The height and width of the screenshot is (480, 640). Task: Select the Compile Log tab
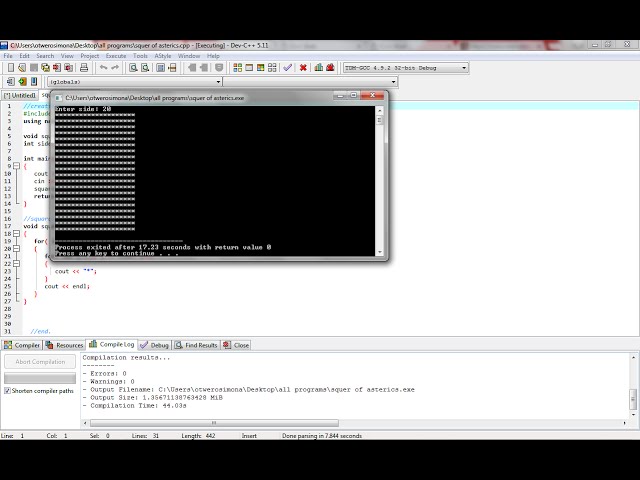[x=111, y=344]
